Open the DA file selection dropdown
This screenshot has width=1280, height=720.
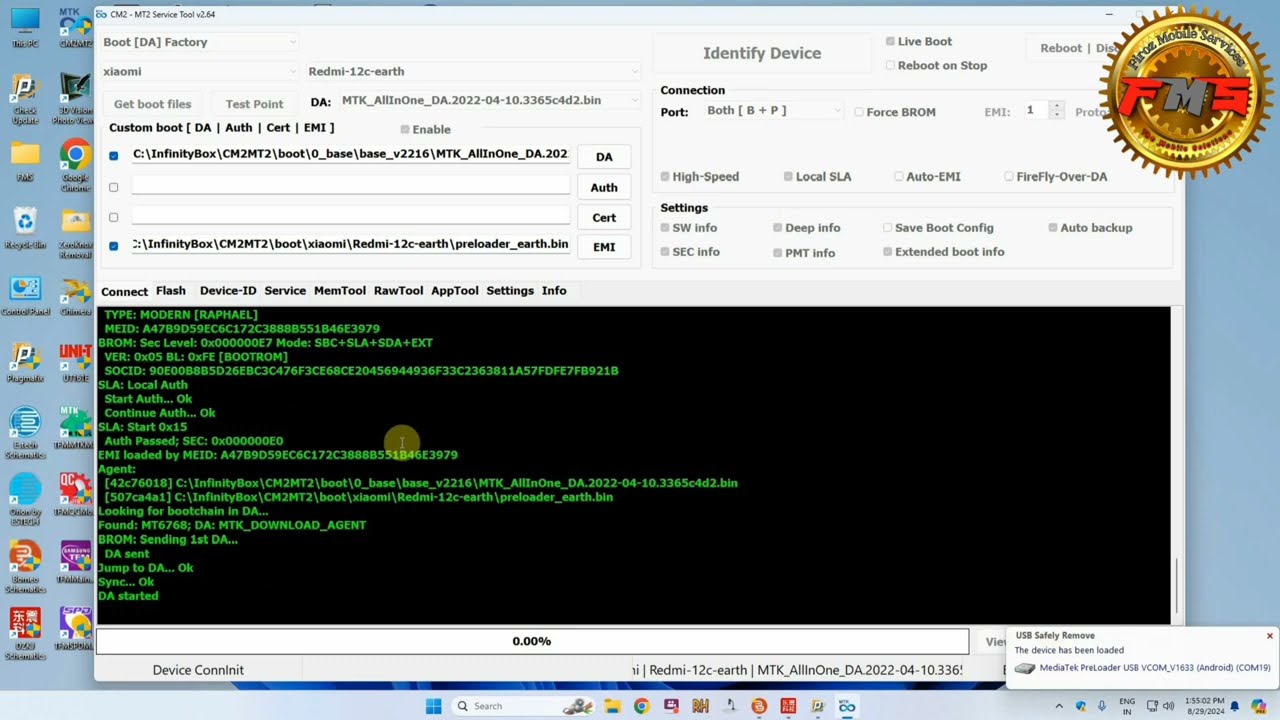[x=489, y=100]
